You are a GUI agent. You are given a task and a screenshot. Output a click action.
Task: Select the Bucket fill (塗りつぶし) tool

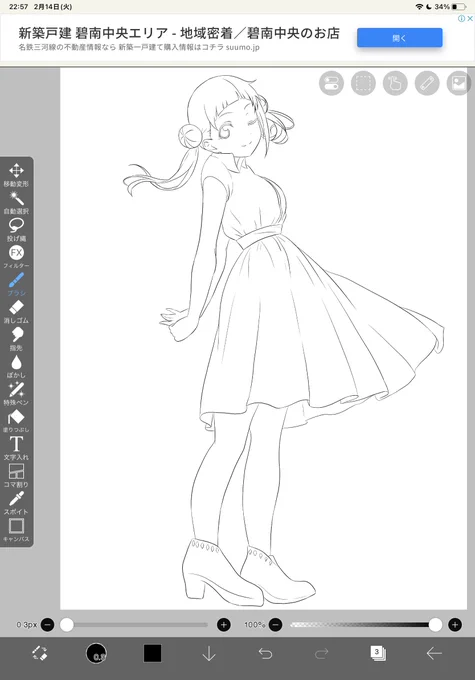pyautogui.click(x=16, y=421)
